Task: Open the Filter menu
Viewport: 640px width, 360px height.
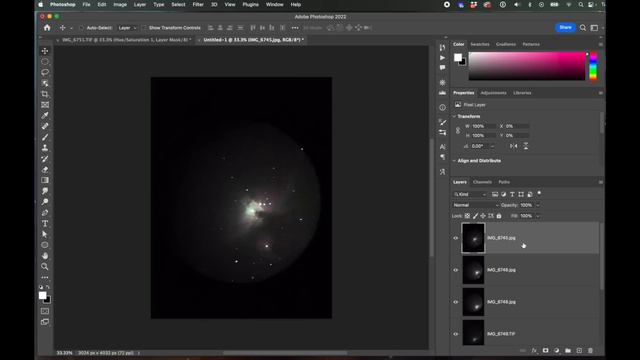Action: click(198, 4)
